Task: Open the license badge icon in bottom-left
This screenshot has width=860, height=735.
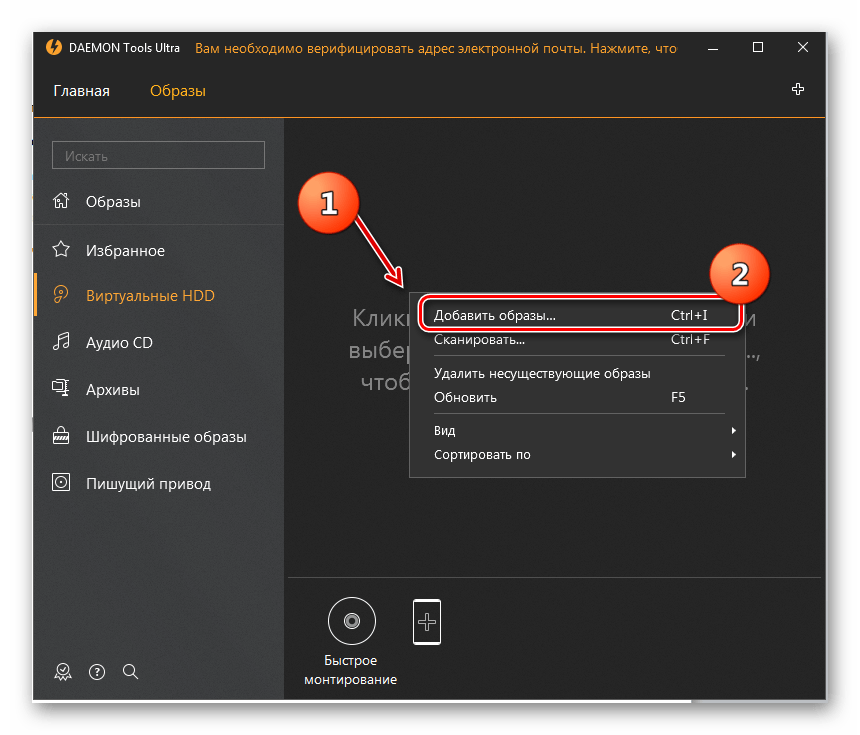Action: pyautogui.click(x=64, y=671)
